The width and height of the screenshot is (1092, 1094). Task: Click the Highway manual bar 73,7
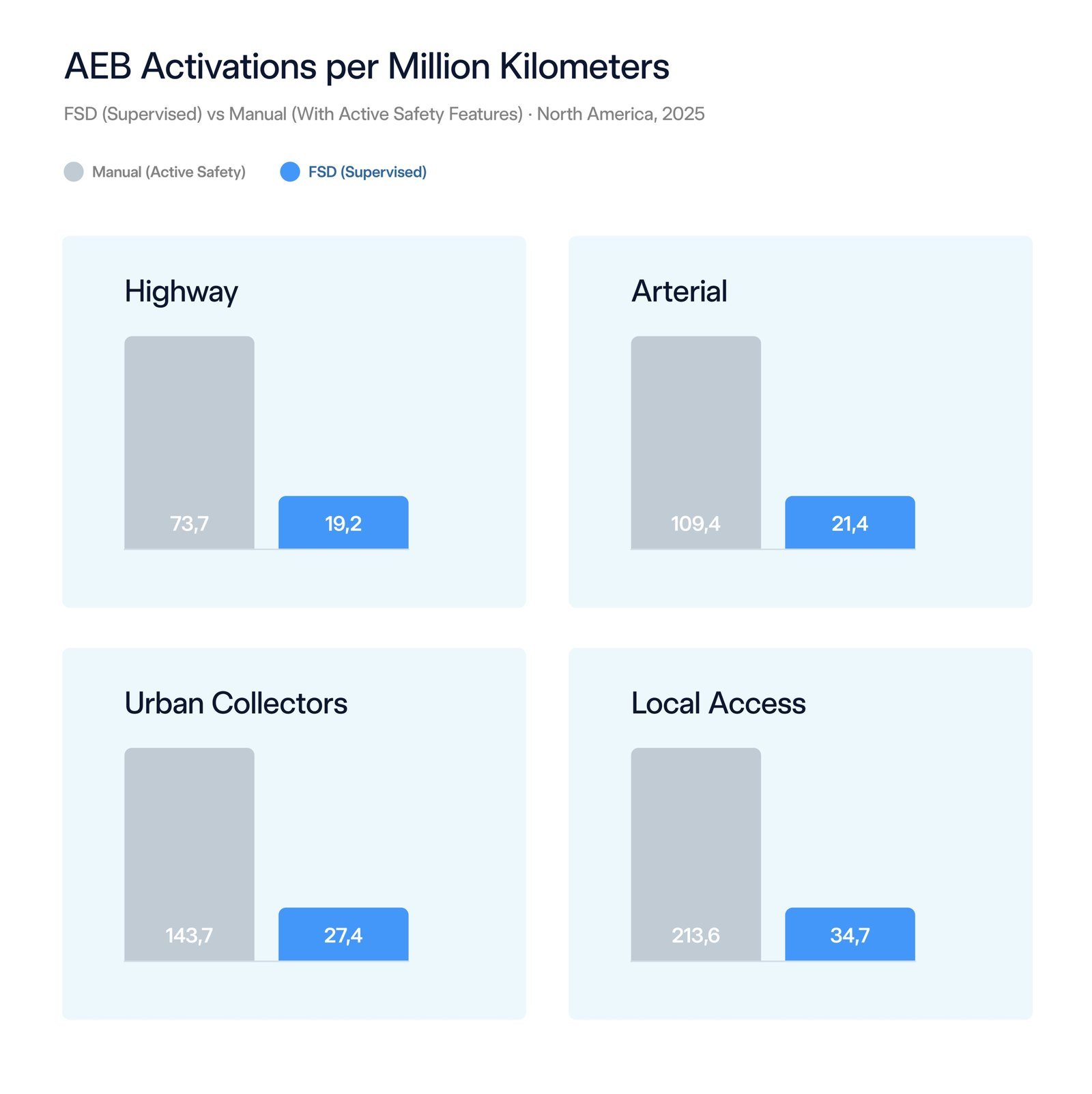pyautogui.click(x=189, y=442)
